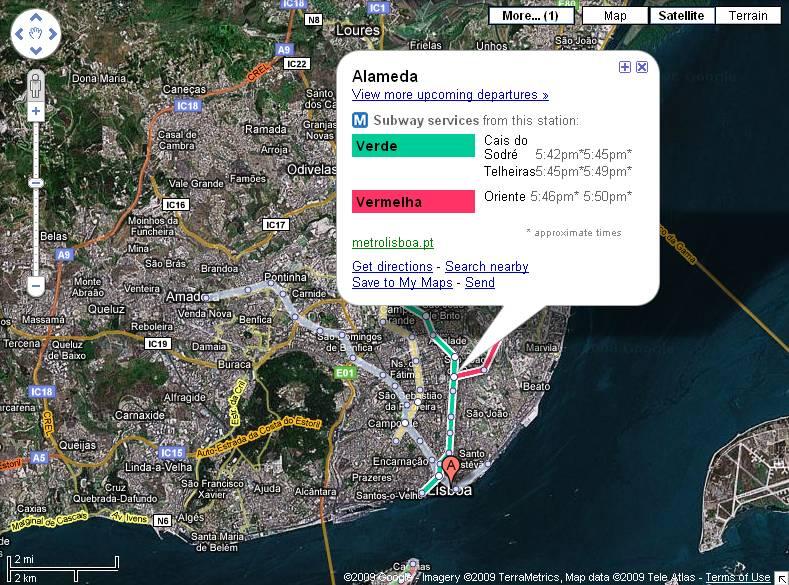Click the N6 road shield

click(x=162, y=521)
